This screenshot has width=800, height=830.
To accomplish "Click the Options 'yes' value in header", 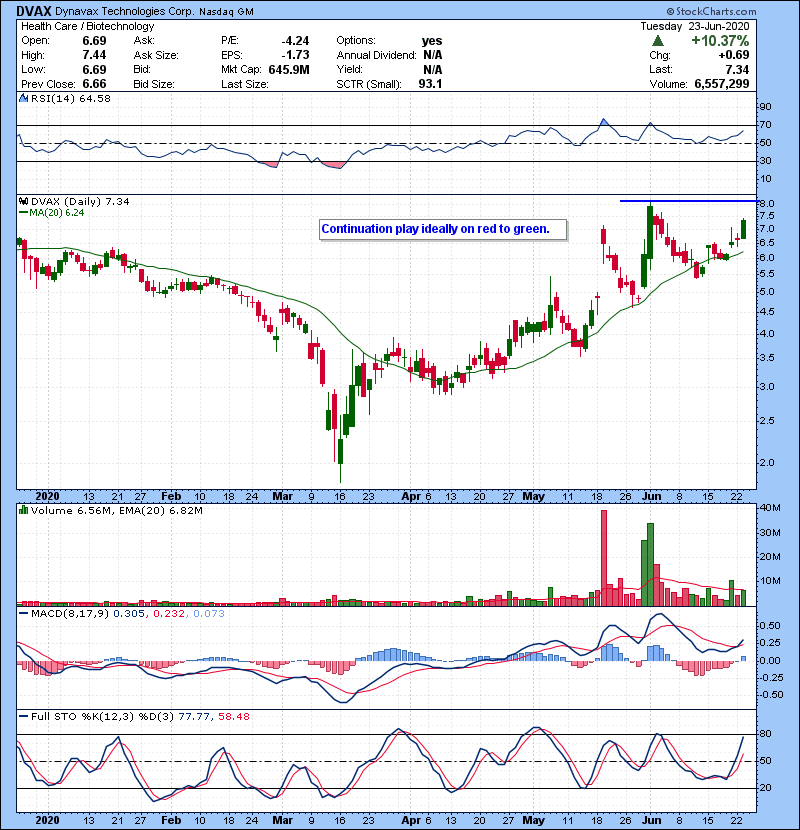I will pos(432,40).
